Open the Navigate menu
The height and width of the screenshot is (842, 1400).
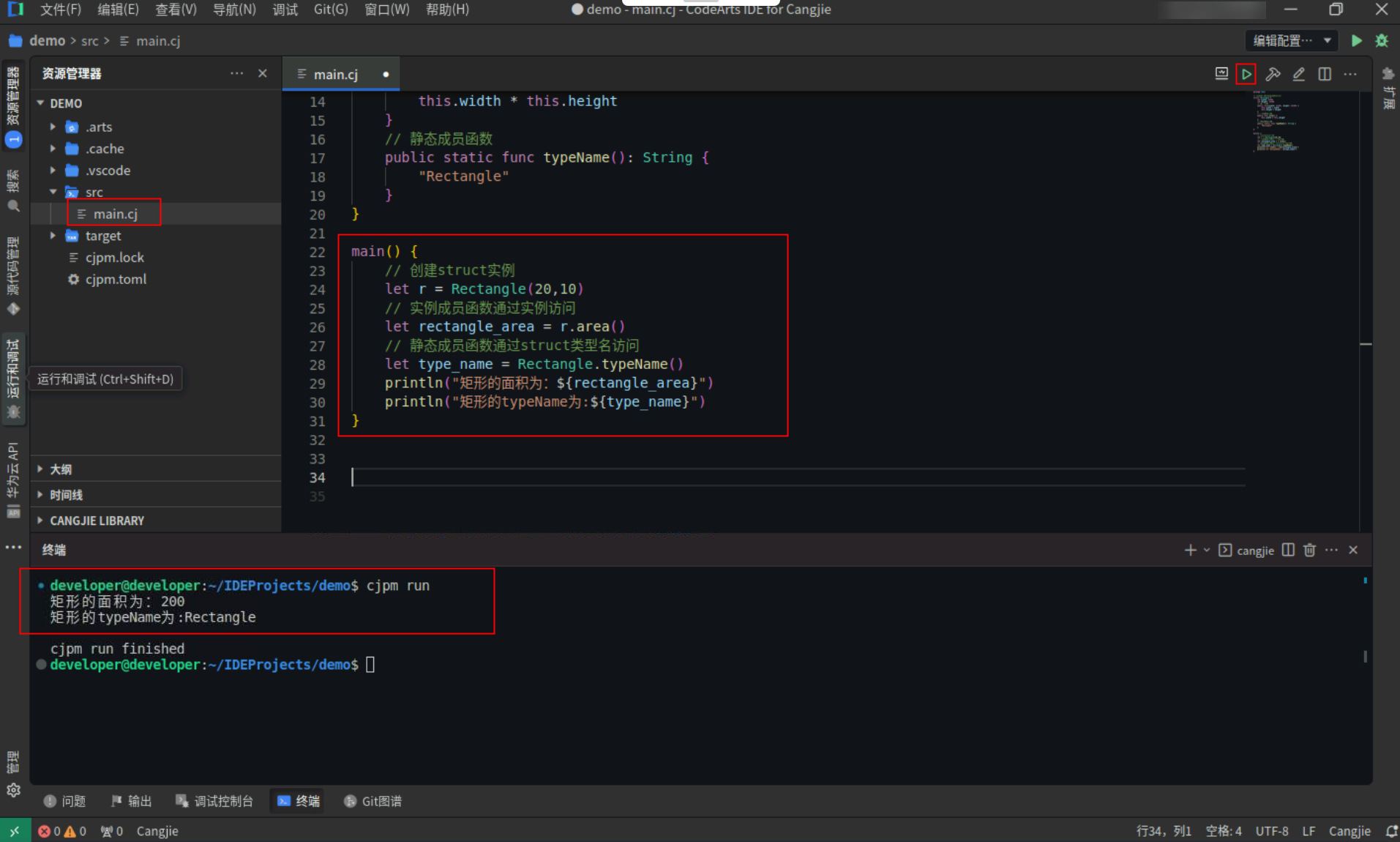tap(234, 10)
